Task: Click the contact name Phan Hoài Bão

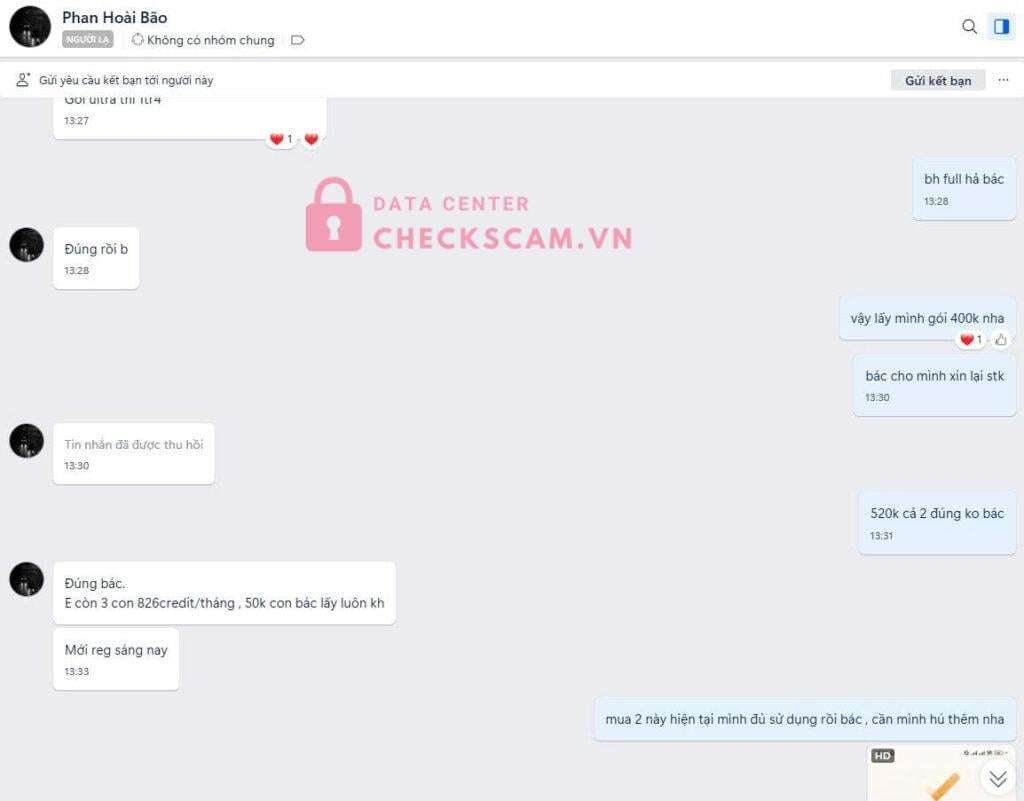Action: 115,18
